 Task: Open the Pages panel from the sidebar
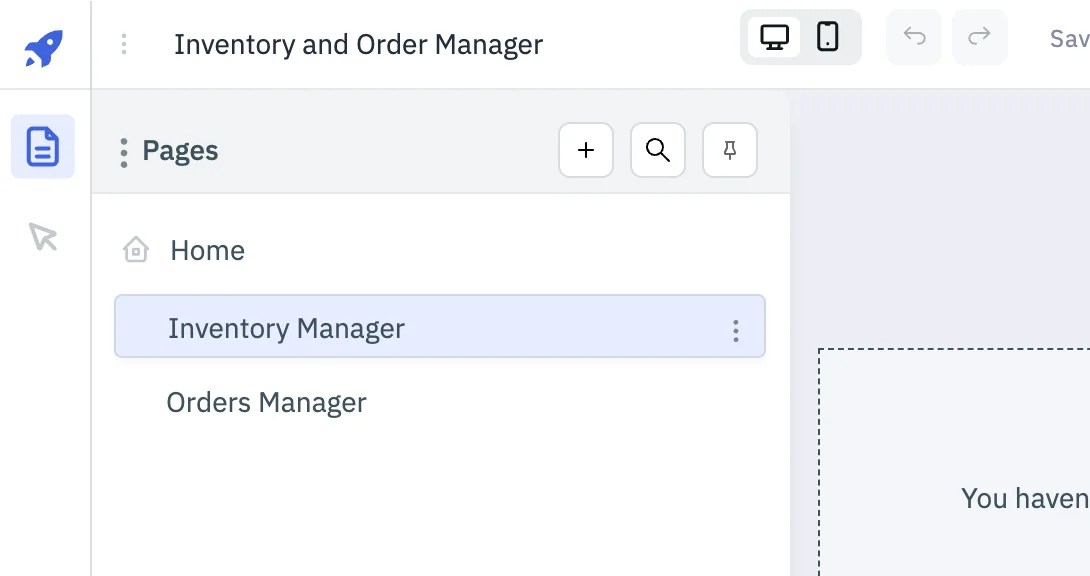42,146
